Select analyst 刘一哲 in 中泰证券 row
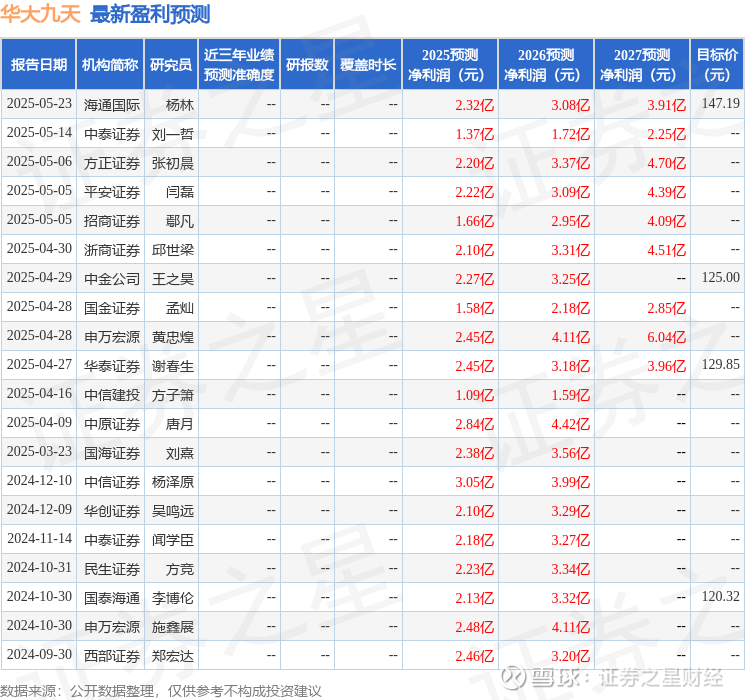This screenshot has width=745, height=700. pyautogui.click(x=172, y=134)
